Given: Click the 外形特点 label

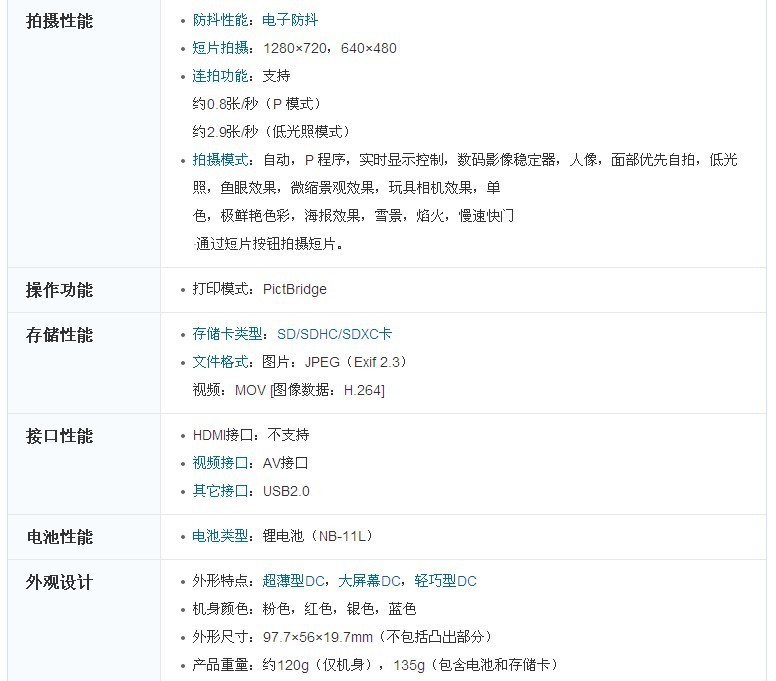Looking at the screenshot, I should tap(220, 581).
